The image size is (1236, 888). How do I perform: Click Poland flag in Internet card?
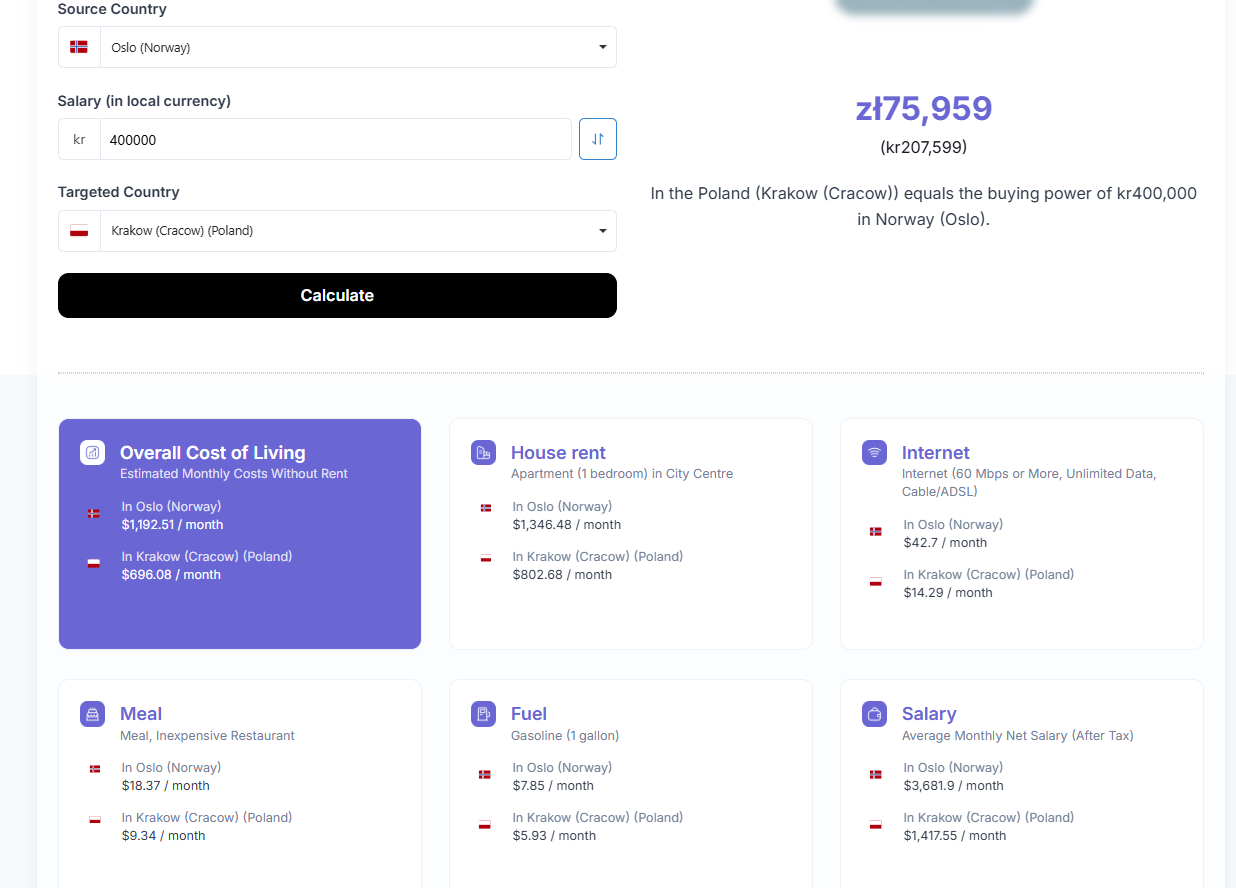876,581
